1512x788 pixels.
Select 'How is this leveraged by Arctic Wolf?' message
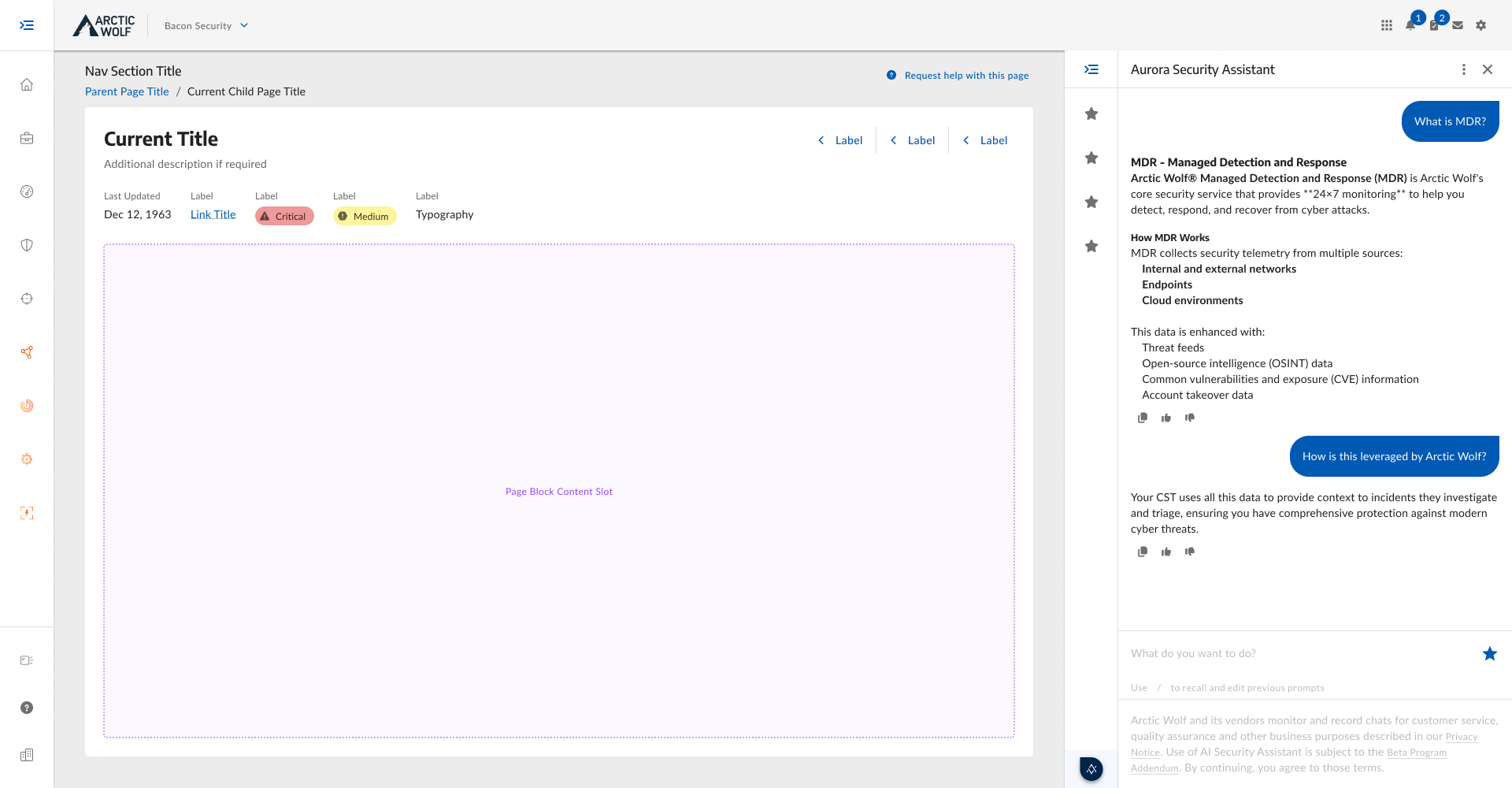click(x=1394, y=456)
